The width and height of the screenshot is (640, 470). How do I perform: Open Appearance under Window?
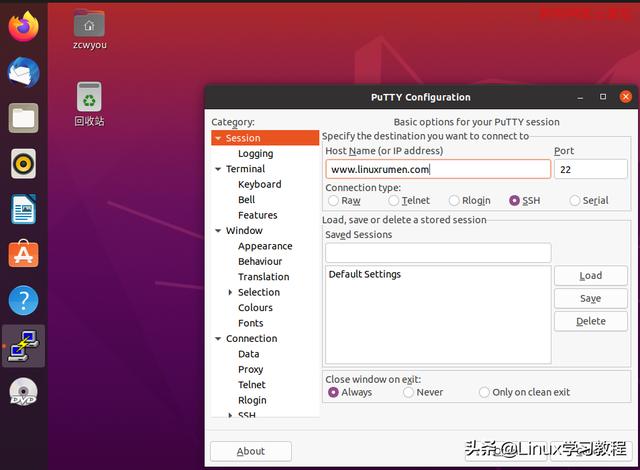(x=265, y=246)
